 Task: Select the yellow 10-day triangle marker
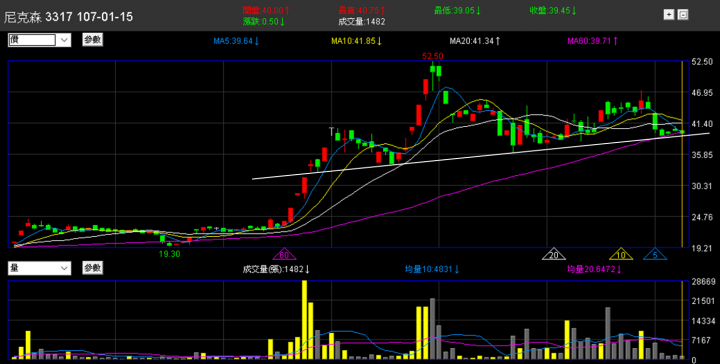621,254
